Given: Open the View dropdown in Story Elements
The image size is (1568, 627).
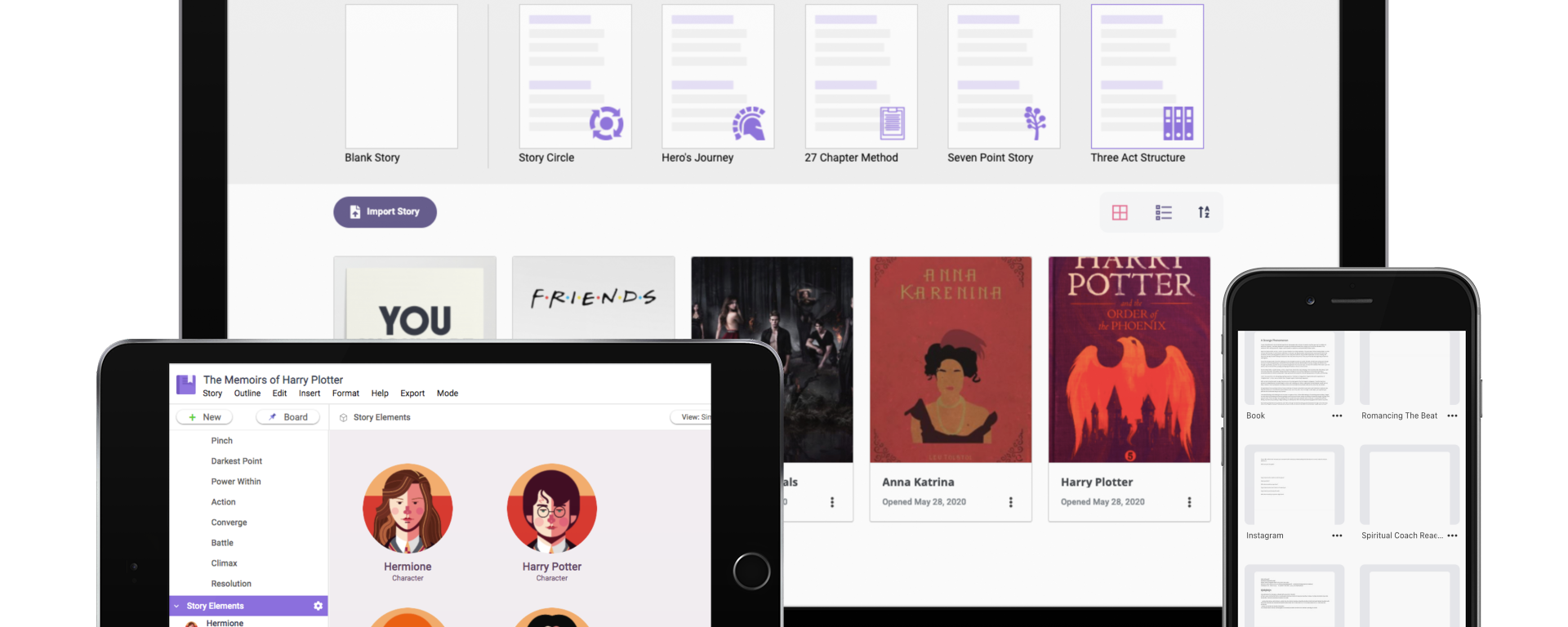Looking at the screenshot, I should (691, 417).
